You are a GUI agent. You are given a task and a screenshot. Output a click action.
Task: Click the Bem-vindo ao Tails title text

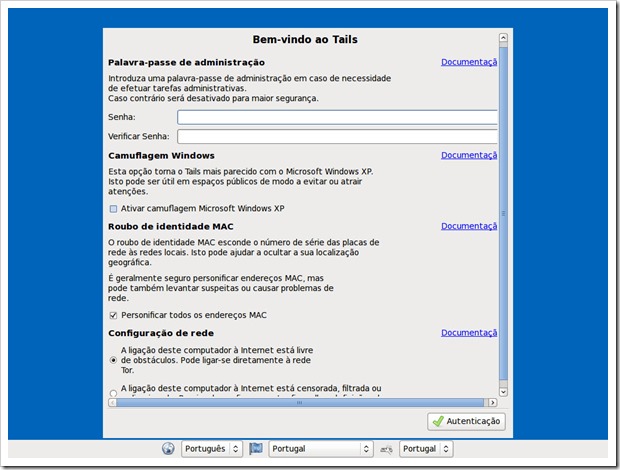(x=305, y=40)
